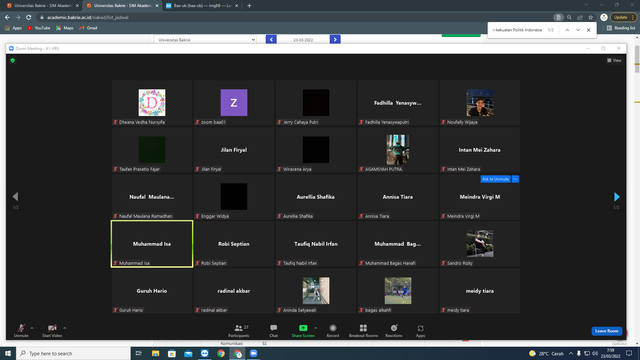Open the Gmail bookmark

pyautogui.click(x=88, y=28)
